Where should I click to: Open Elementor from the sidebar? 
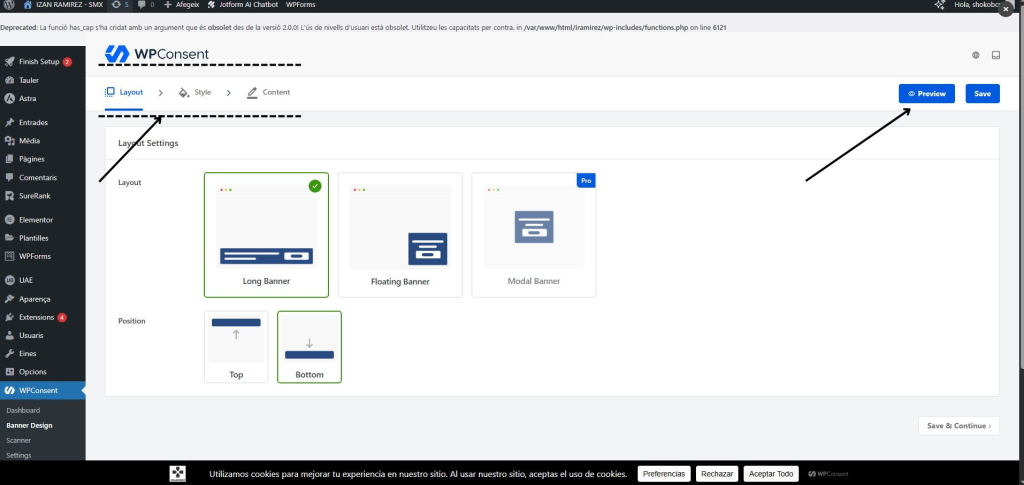(x=36, y=219)
